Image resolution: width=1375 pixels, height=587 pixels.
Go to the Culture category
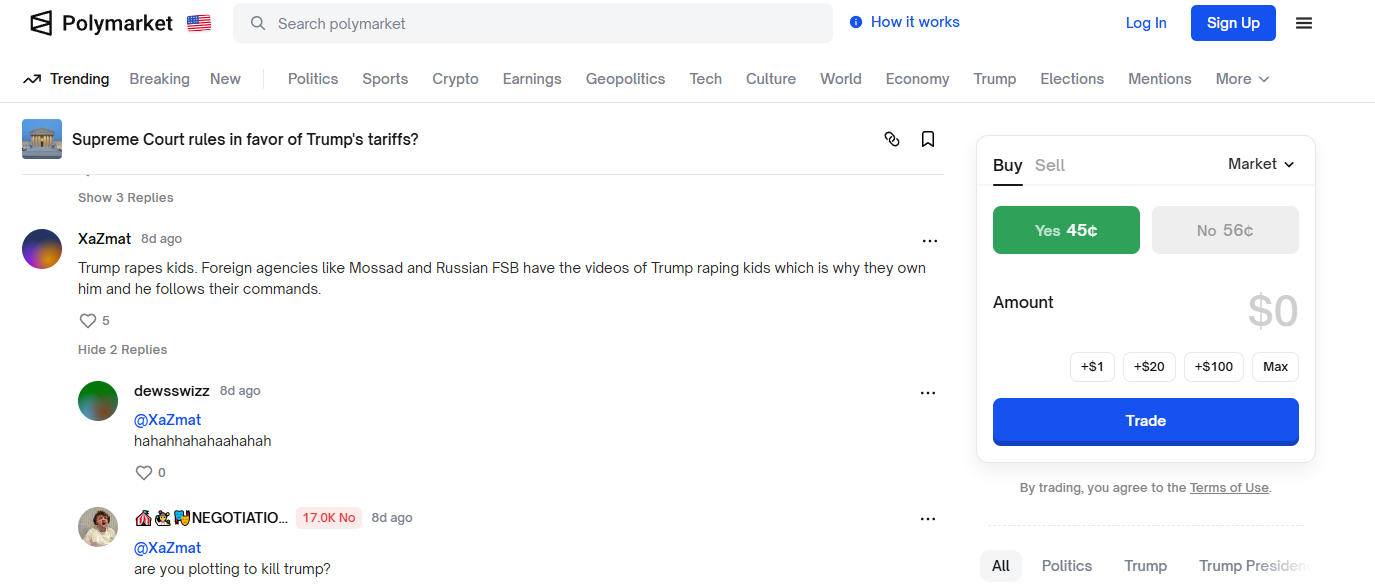tap(771, 79)
